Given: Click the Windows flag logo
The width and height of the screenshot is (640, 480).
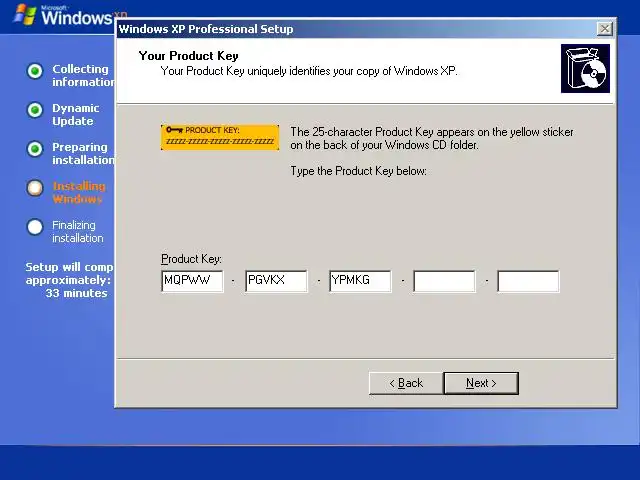Looking at the screenshot, I should (25, 15).
